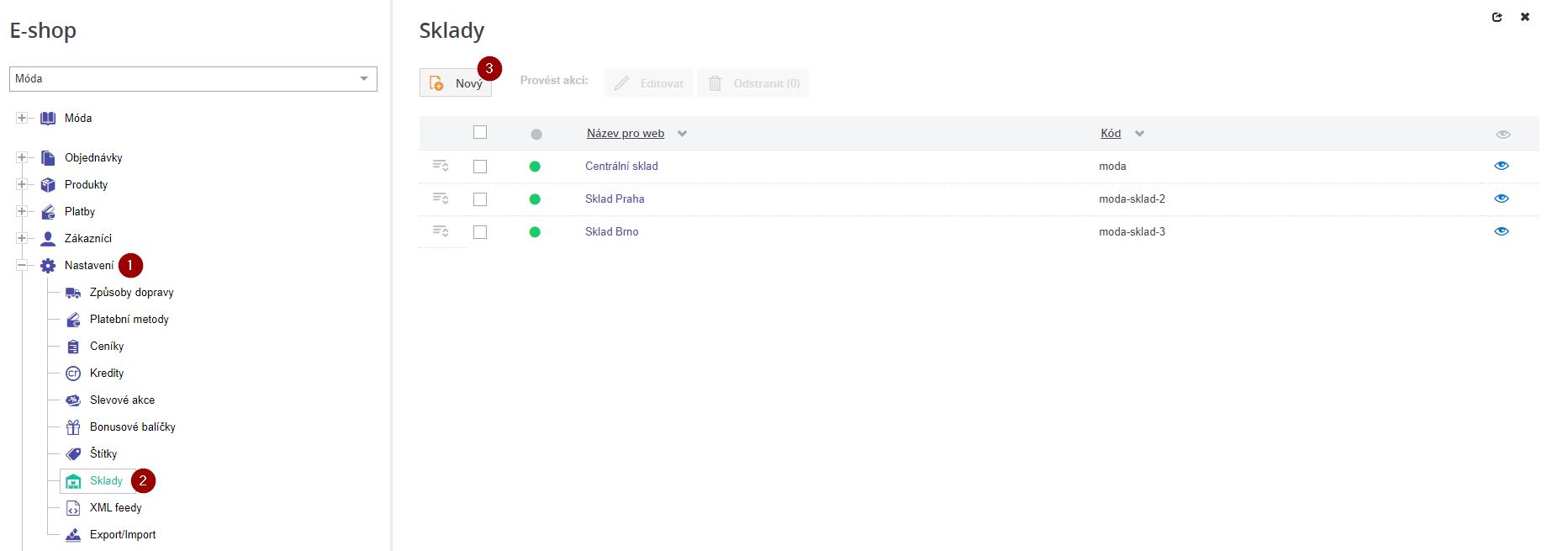Click the XML feedy file icon
Image resolution: width=1568 pixels, height=551 pixels.
click(x=73, y=508)
